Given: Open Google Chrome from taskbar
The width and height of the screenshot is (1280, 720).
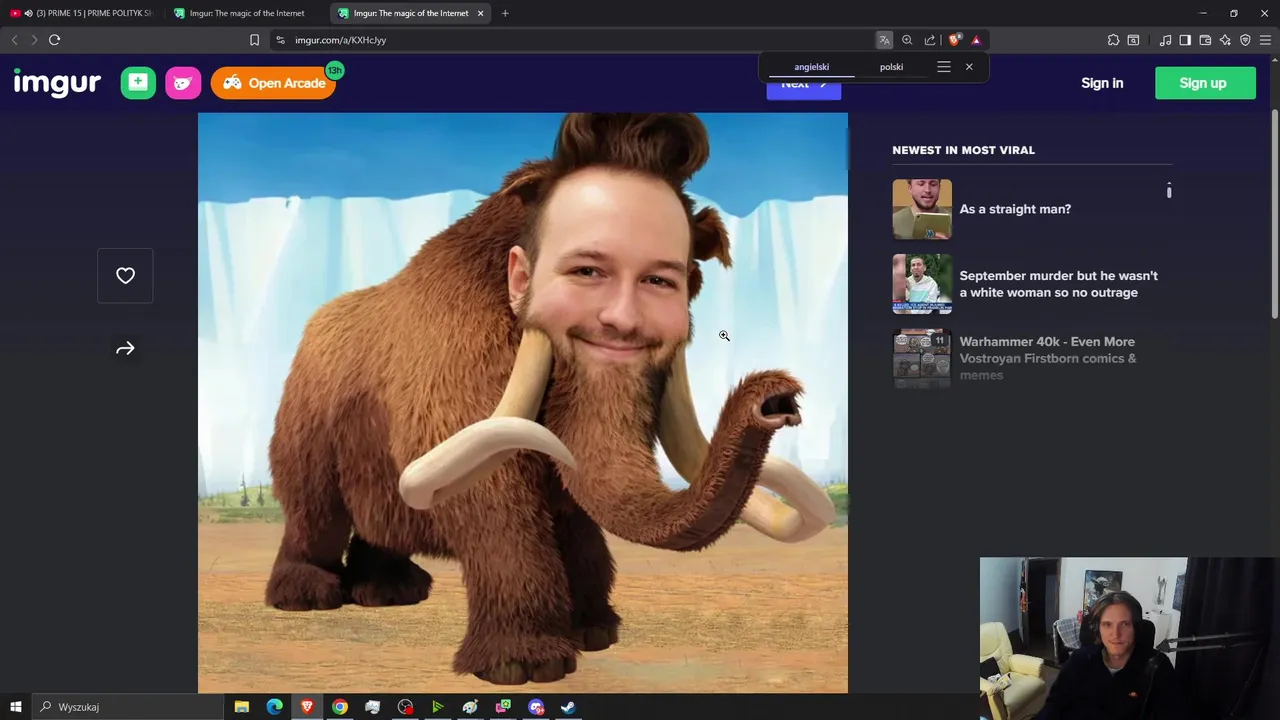Looking at the screenshot, I should click(x=340, y=707).
